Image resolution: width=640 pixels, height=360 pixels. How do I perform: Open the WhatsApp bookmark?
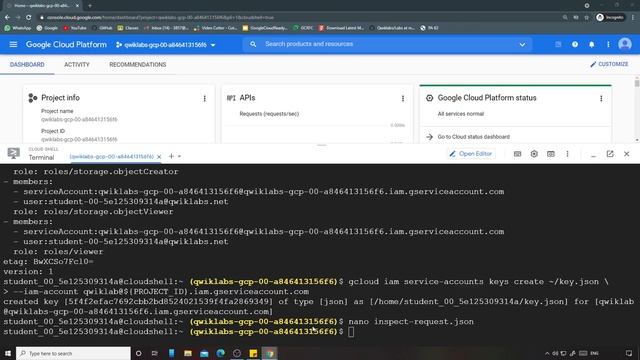tap(18, 28)
